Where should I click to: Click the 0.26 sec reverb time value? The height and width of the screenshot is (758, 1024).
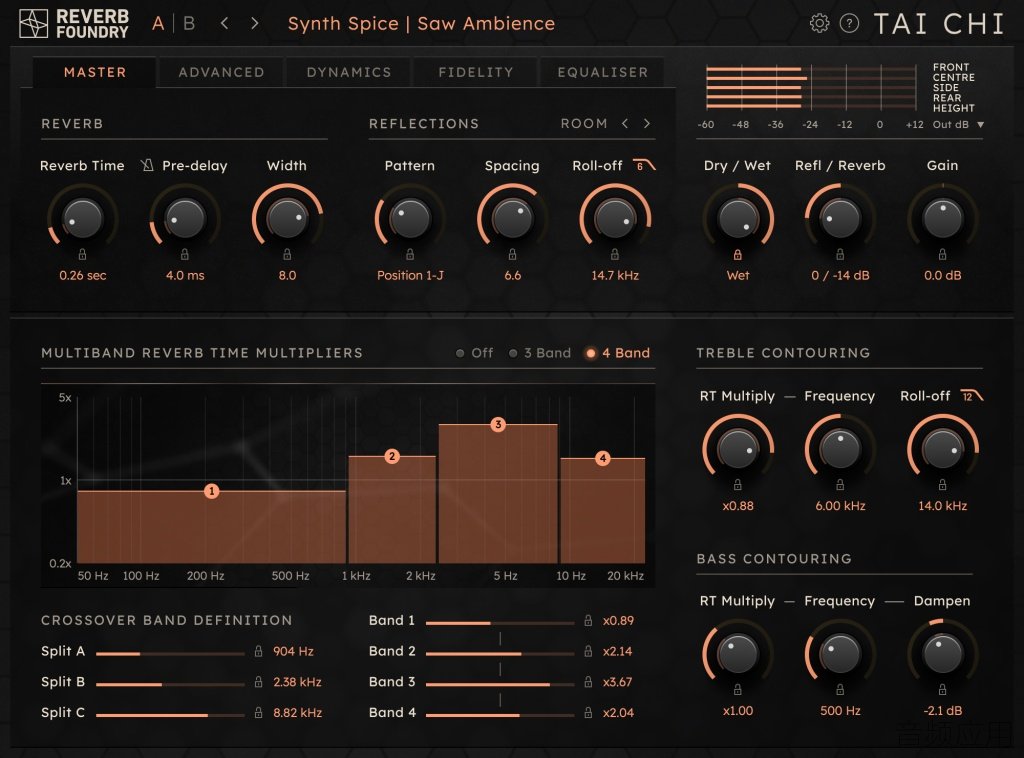[82, 276]
